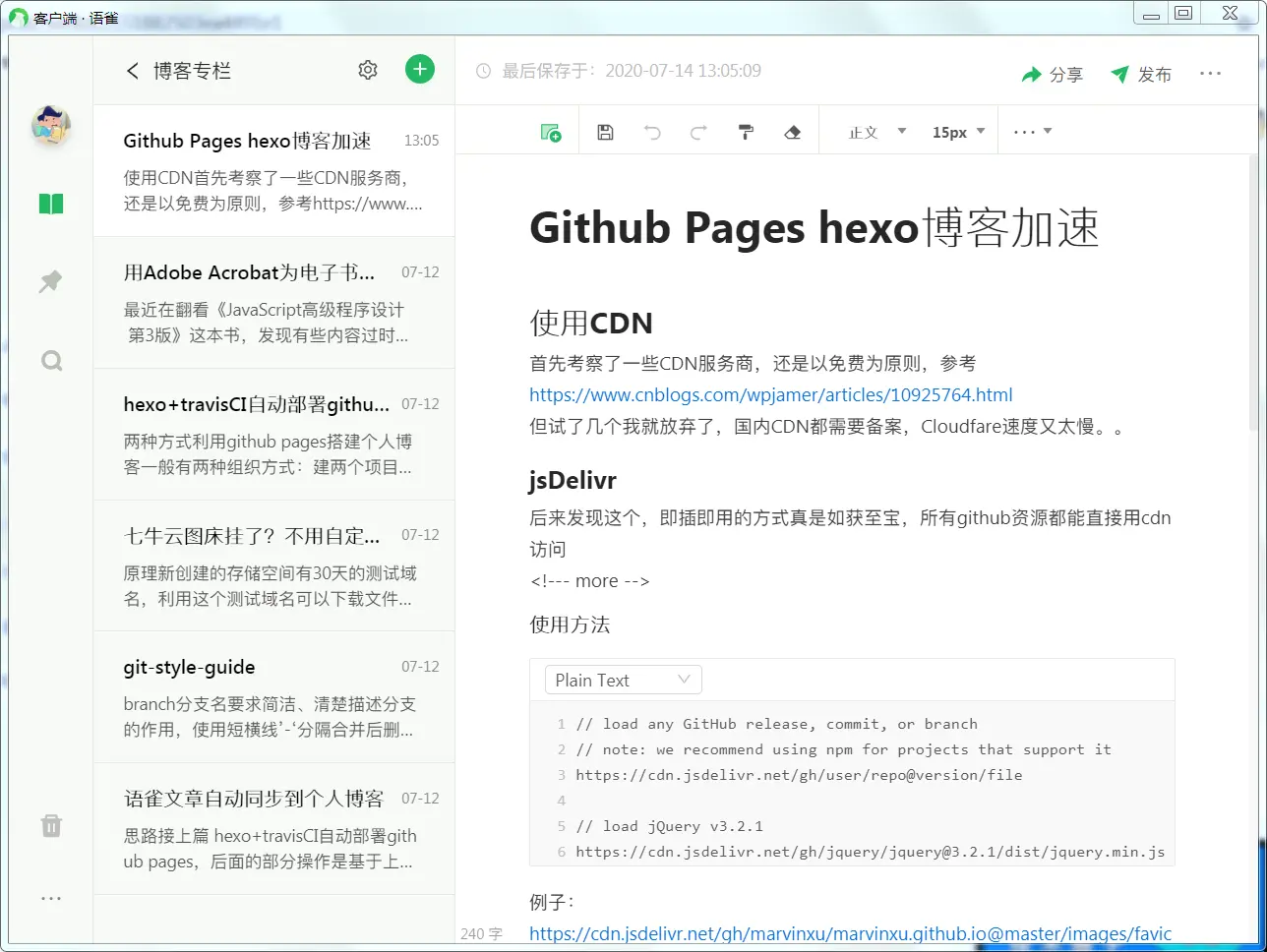The image size is (1267, 952).
Task: Minimize the 语雀 window
Action: [1150, 13]
